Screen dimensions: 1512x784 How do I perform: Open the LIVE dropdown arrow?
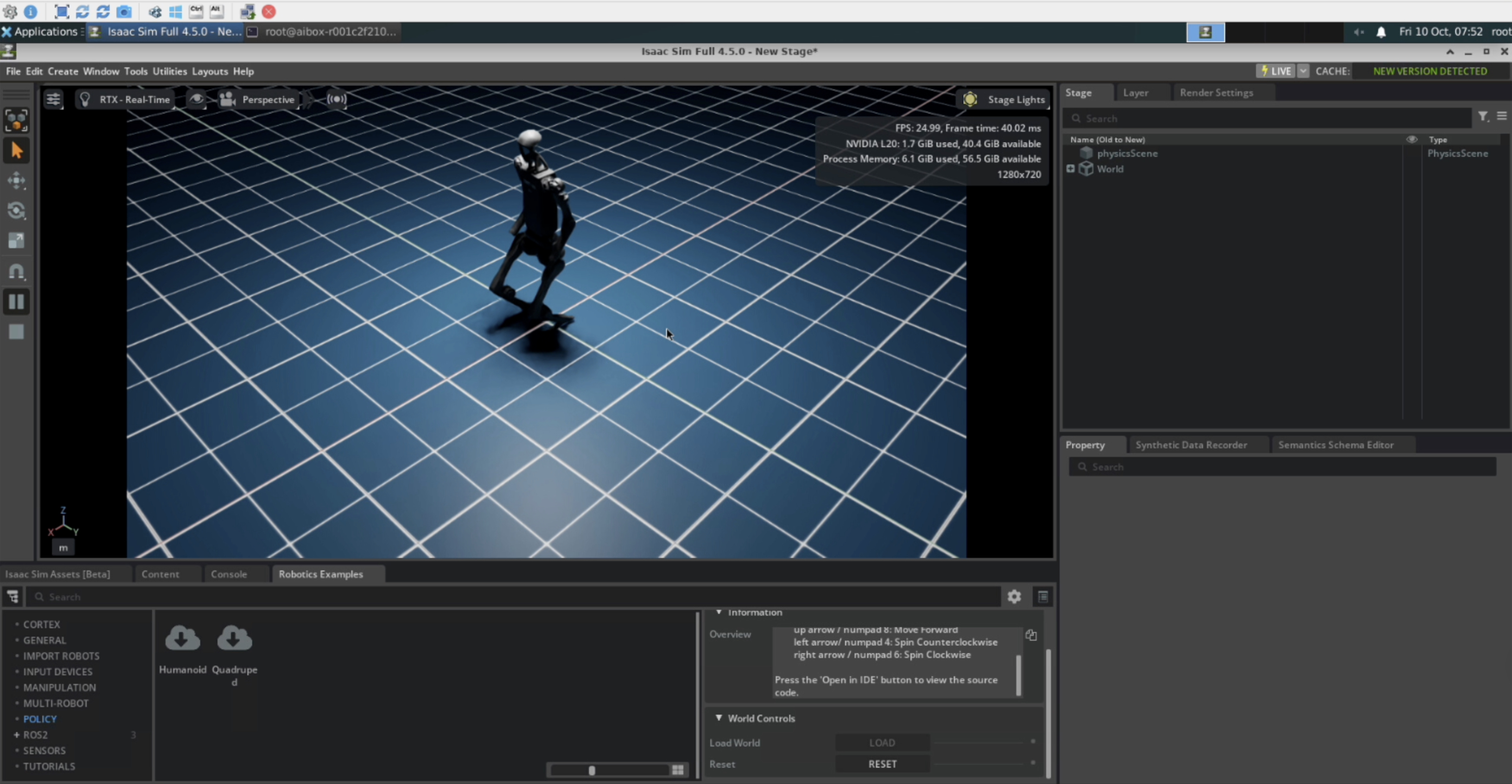(x=1303, y=71)
